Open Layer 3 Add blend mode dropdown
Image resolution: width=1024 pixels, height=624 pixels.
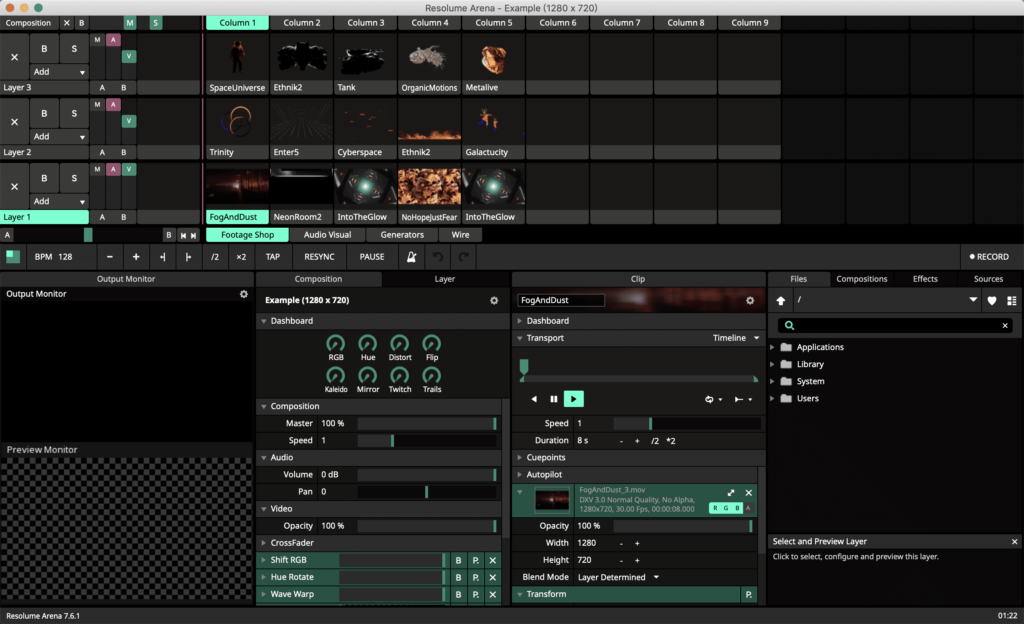click(x=59, y=72)
